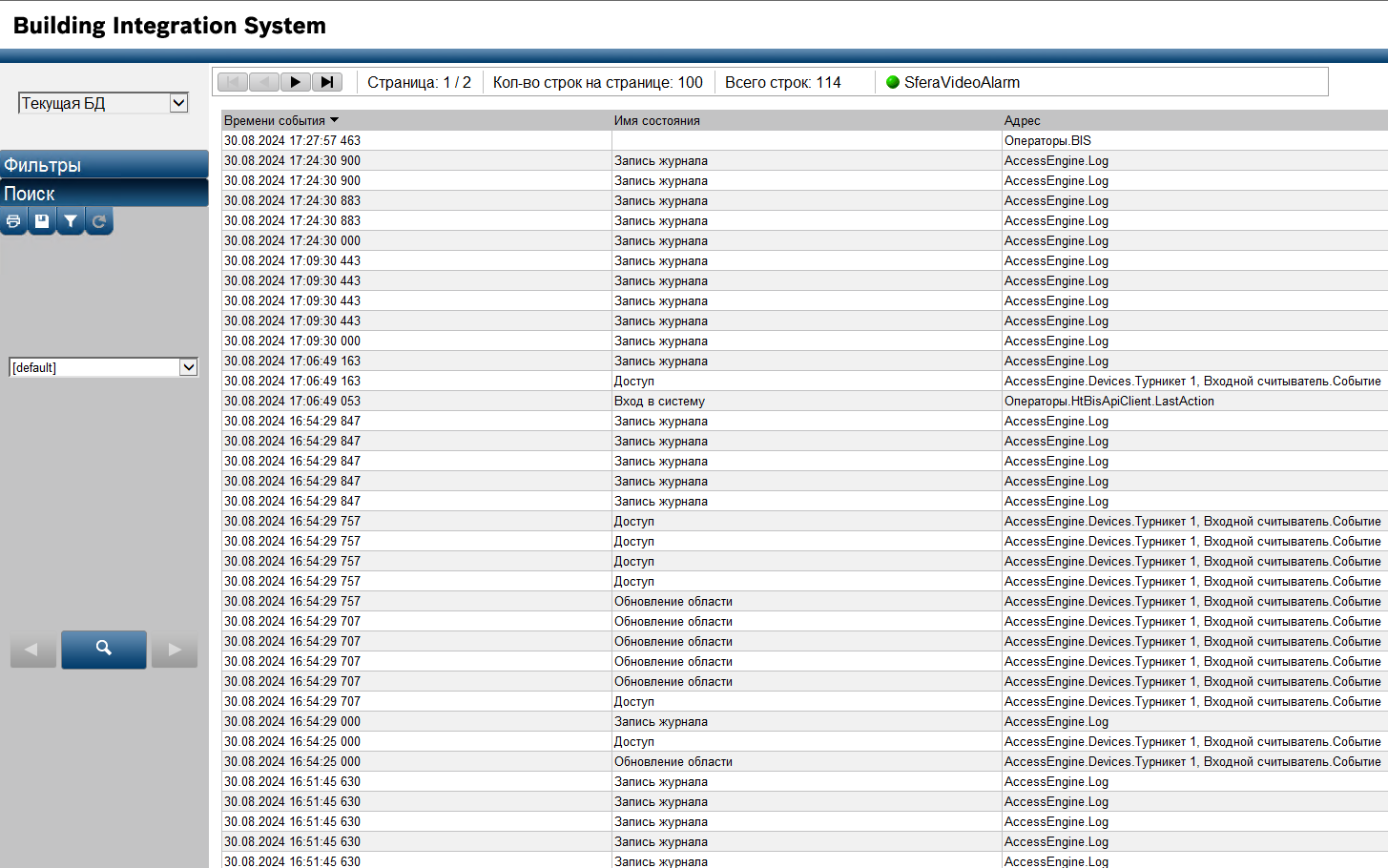This screenshot has height=868, width=1388.
Task: Click the refresh arrow icon
Action: point(99,221)
